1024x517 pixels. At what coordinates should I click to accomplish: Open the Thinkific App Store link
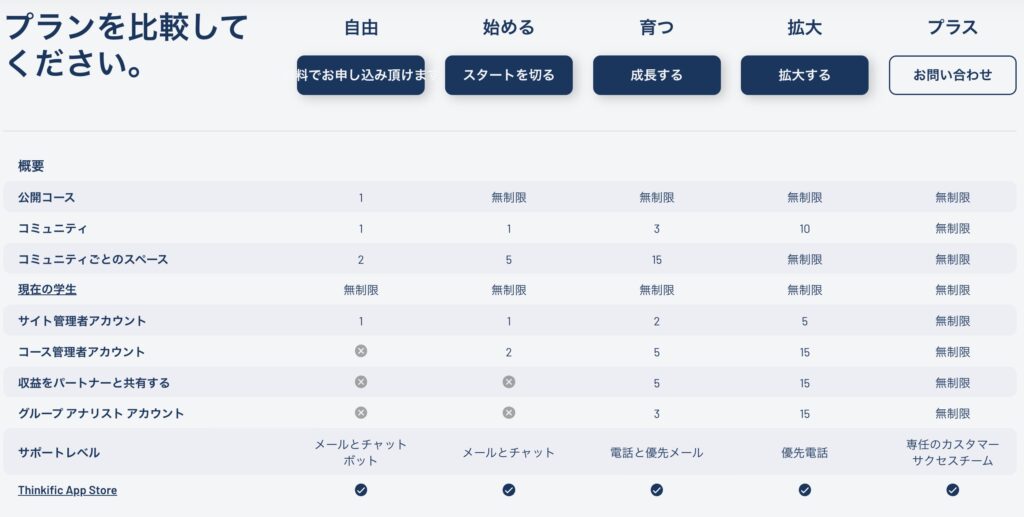coord(67,490)
